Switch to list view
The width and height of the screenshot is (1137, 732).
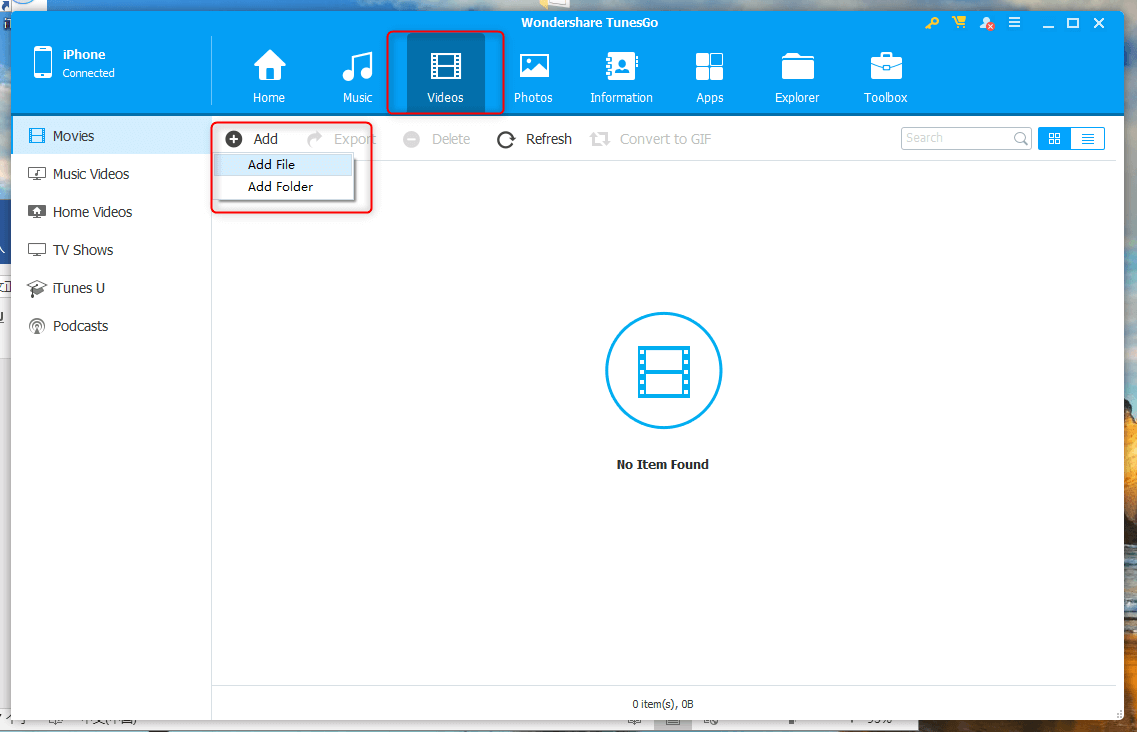point(1087,139)
